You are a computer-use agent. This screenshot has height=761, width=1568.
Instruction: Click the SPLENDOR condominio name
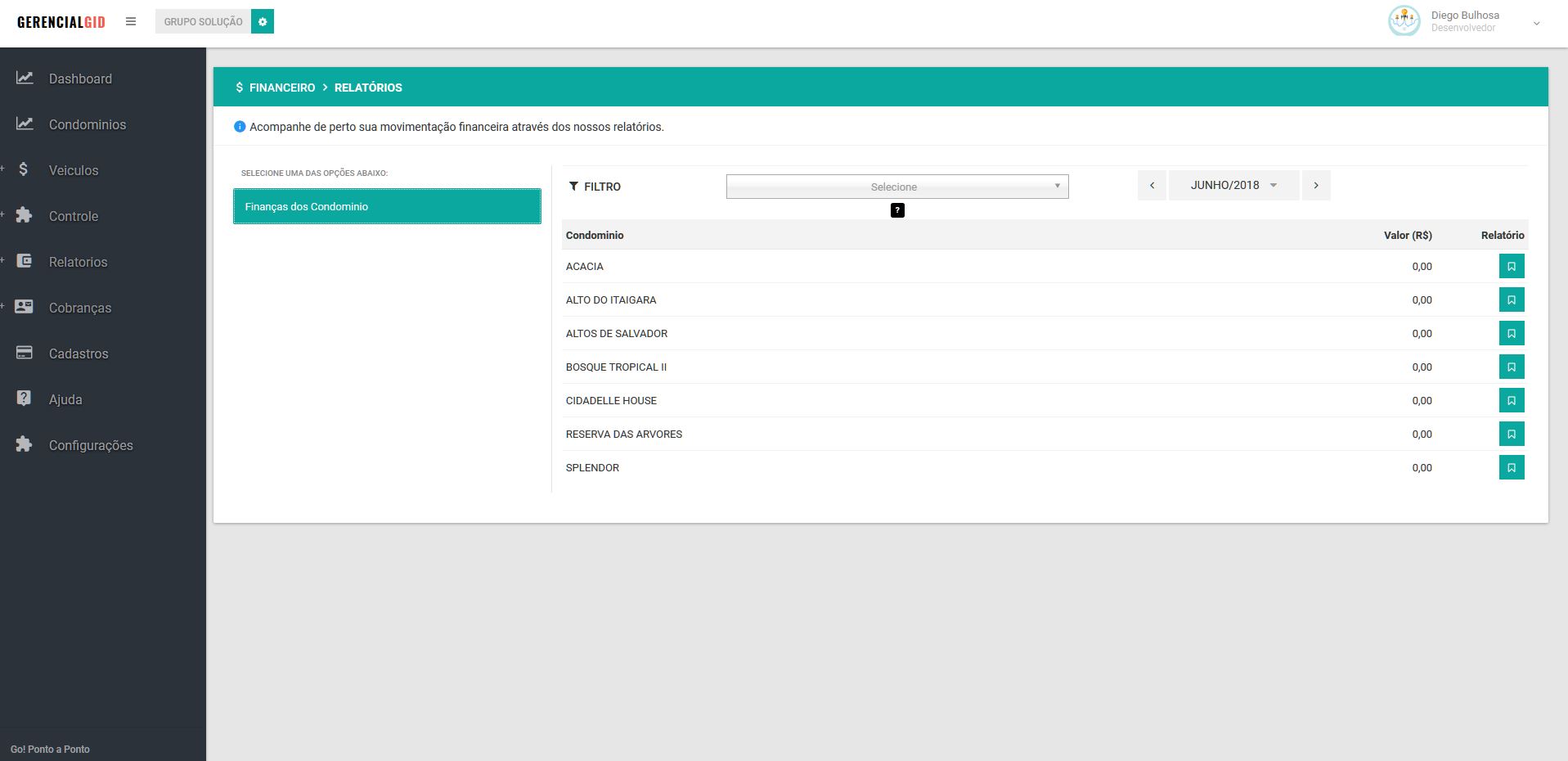(x=592, y=467)
